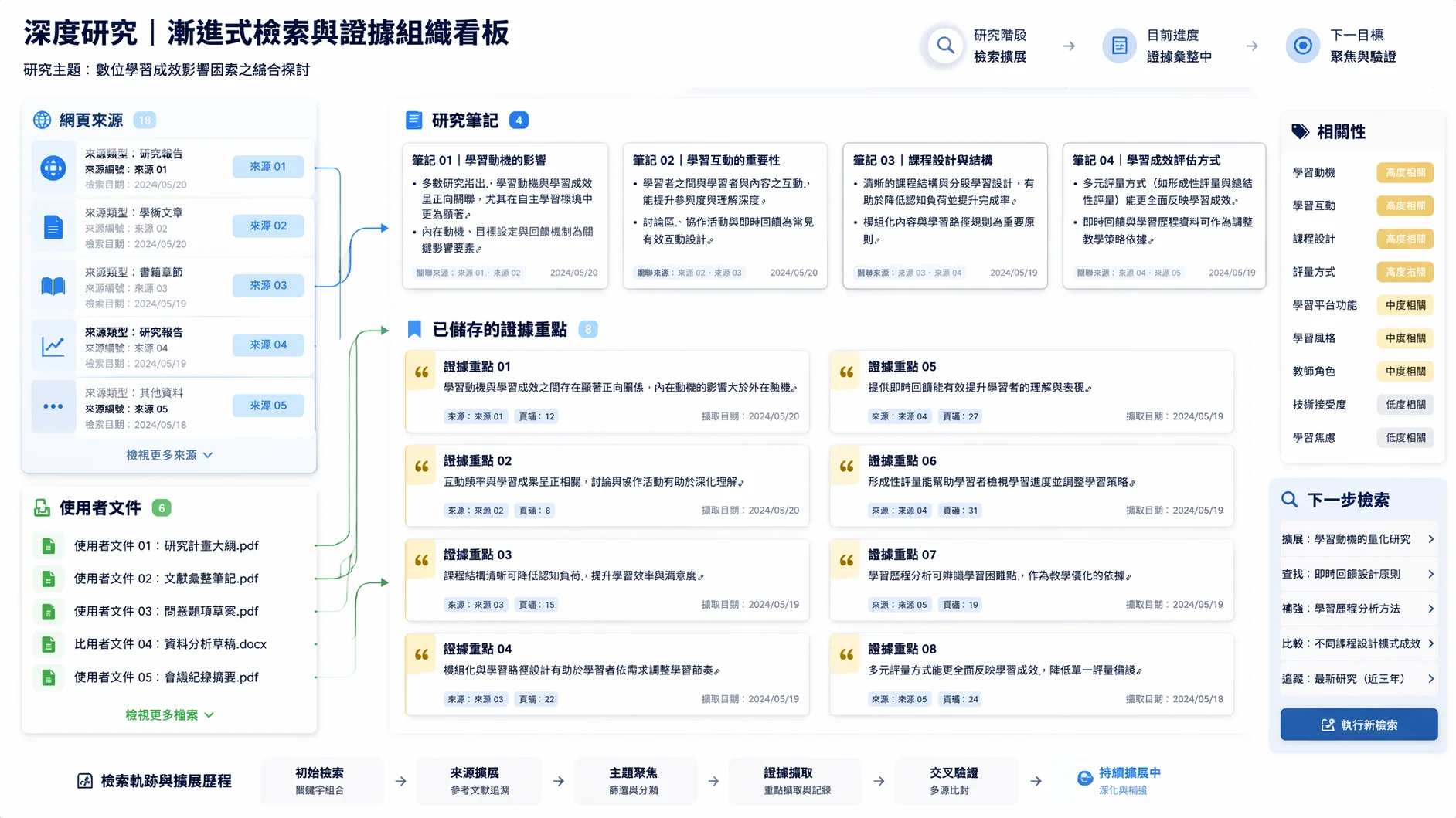Click the quote icon of 證據重點 02
This screenshot has height=818, width=1456.
pos(421,467)
